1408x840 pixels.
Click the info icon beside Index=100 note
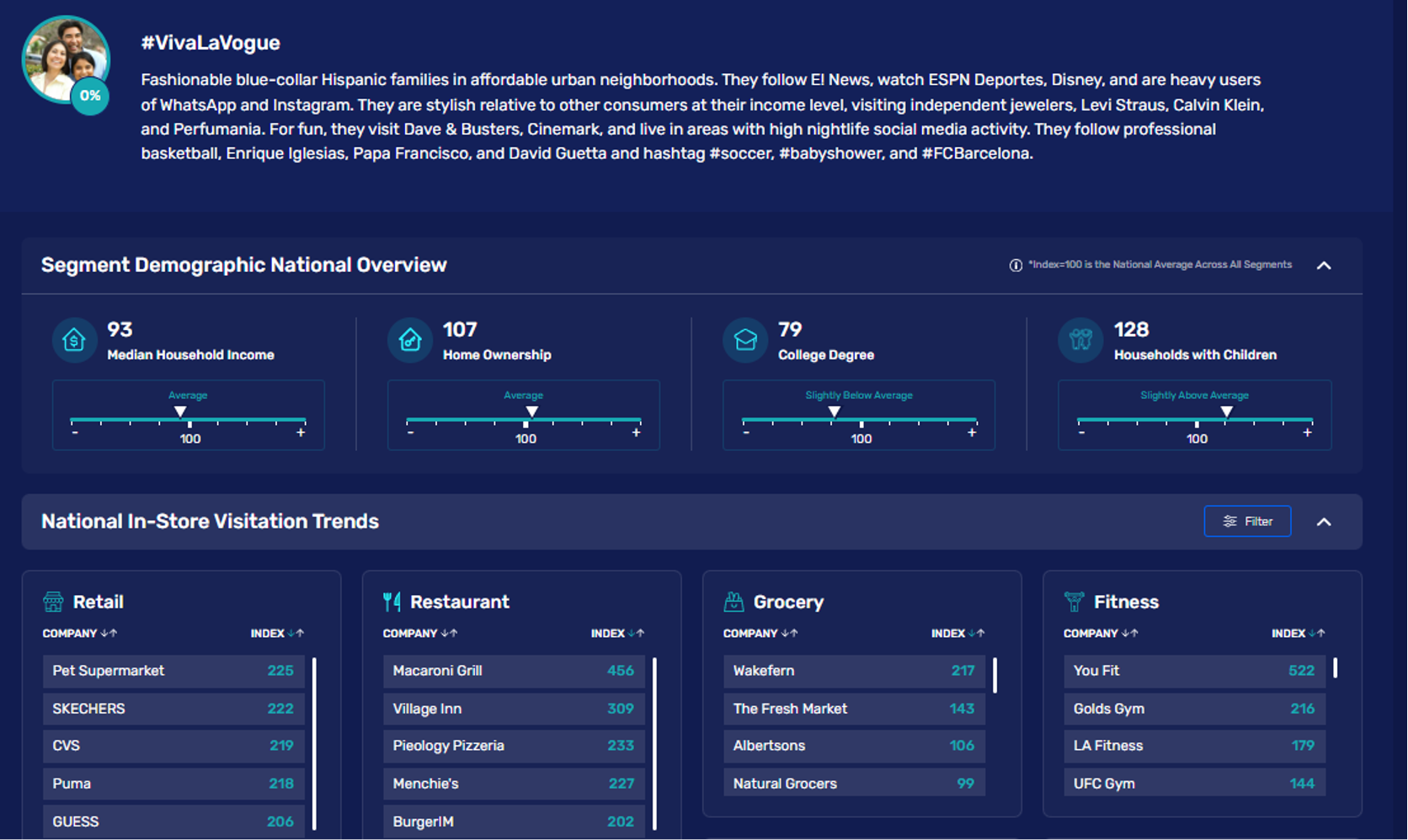tap(1016, 265)
